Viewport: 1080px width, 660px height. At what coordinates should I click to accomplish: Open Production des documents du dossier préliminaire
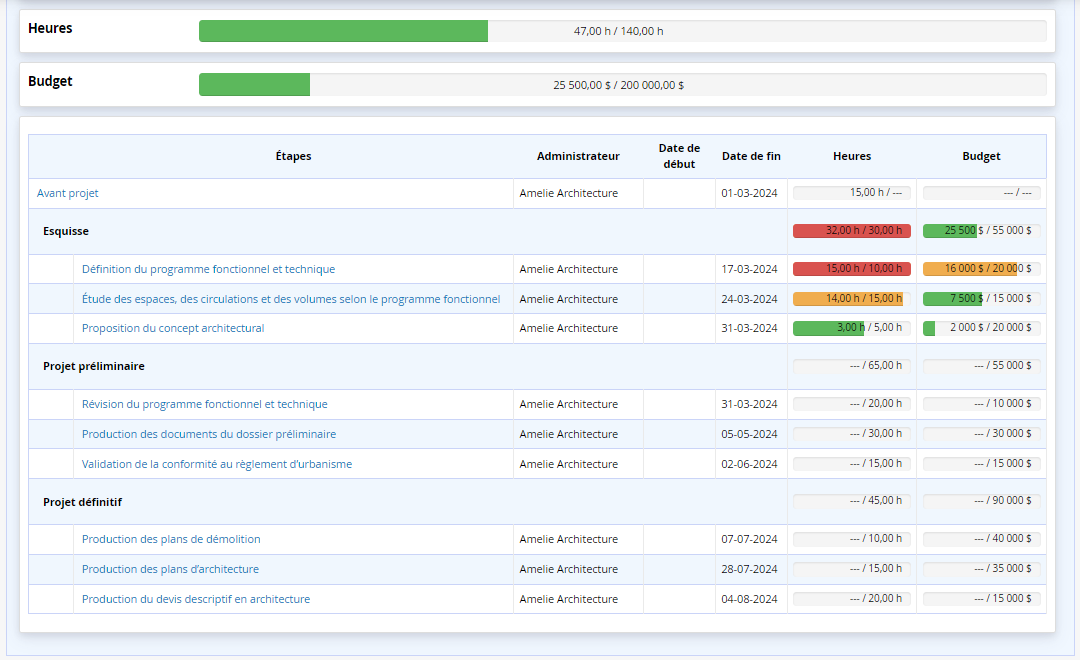[209, 434]
